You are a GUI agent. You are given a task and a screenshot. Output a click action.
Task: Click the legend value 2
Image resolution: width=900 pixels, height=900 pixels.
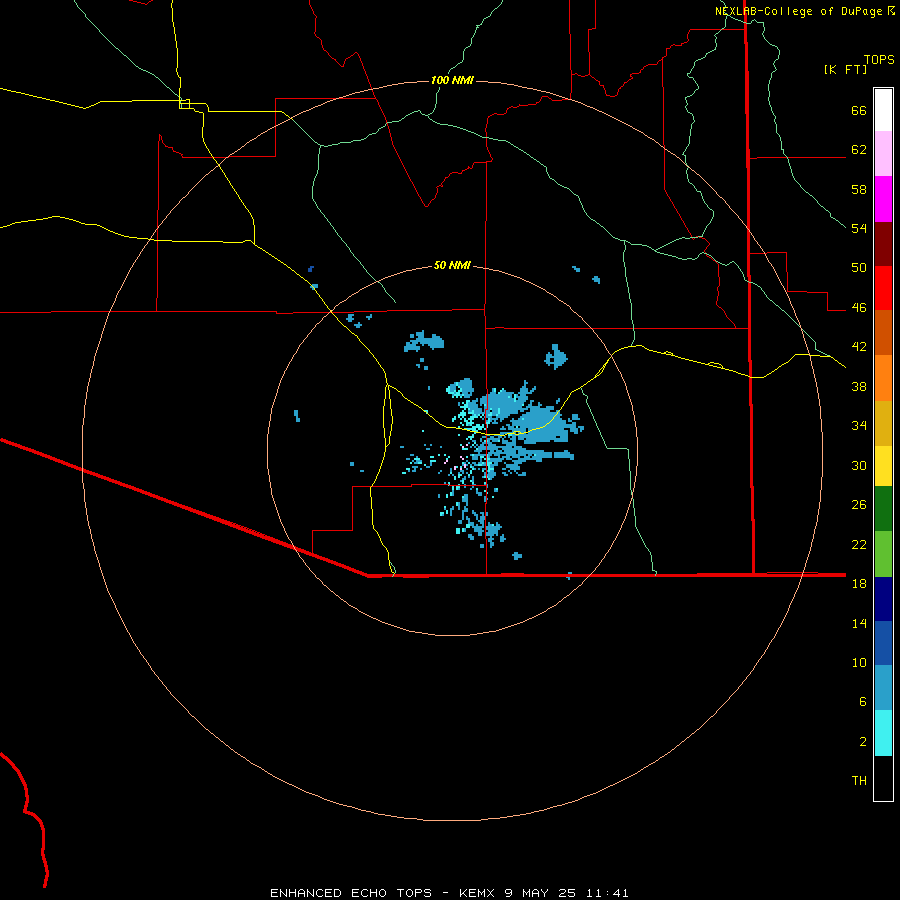[x=863, y=742]
